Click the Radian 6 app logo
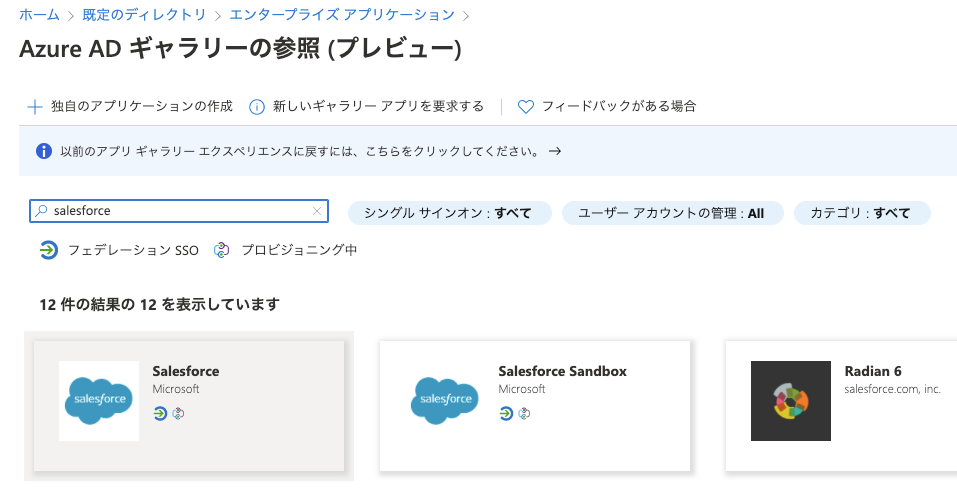 pyautogui.click(x=790, y=400)
